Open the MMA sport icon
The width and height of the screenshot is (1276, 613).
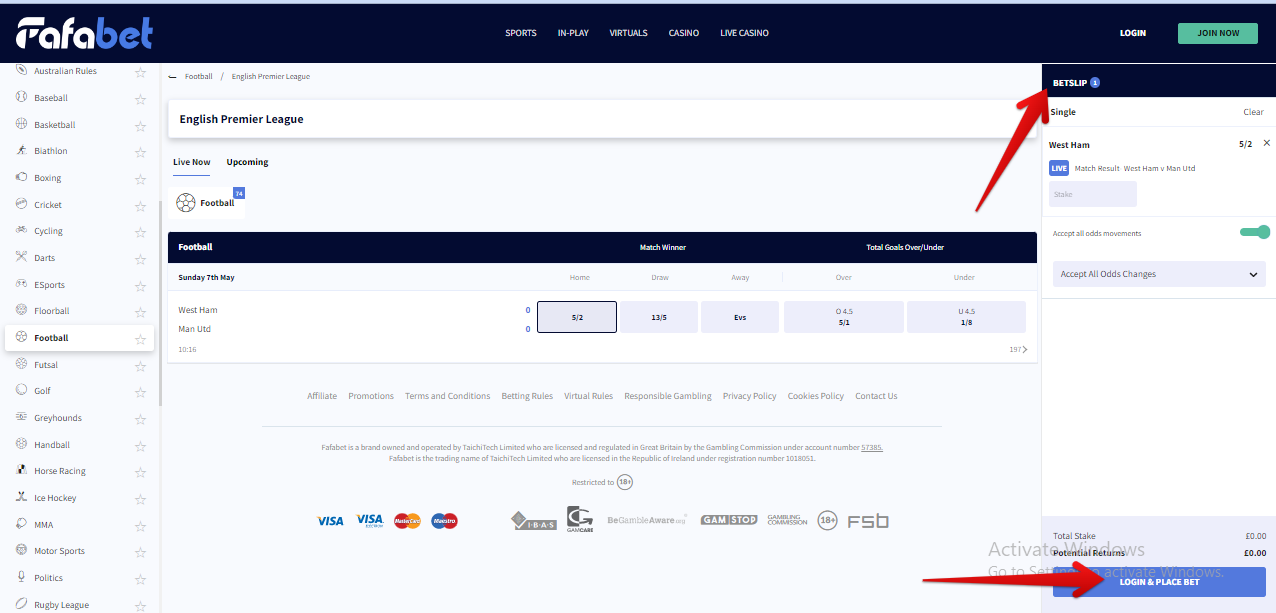22,524
